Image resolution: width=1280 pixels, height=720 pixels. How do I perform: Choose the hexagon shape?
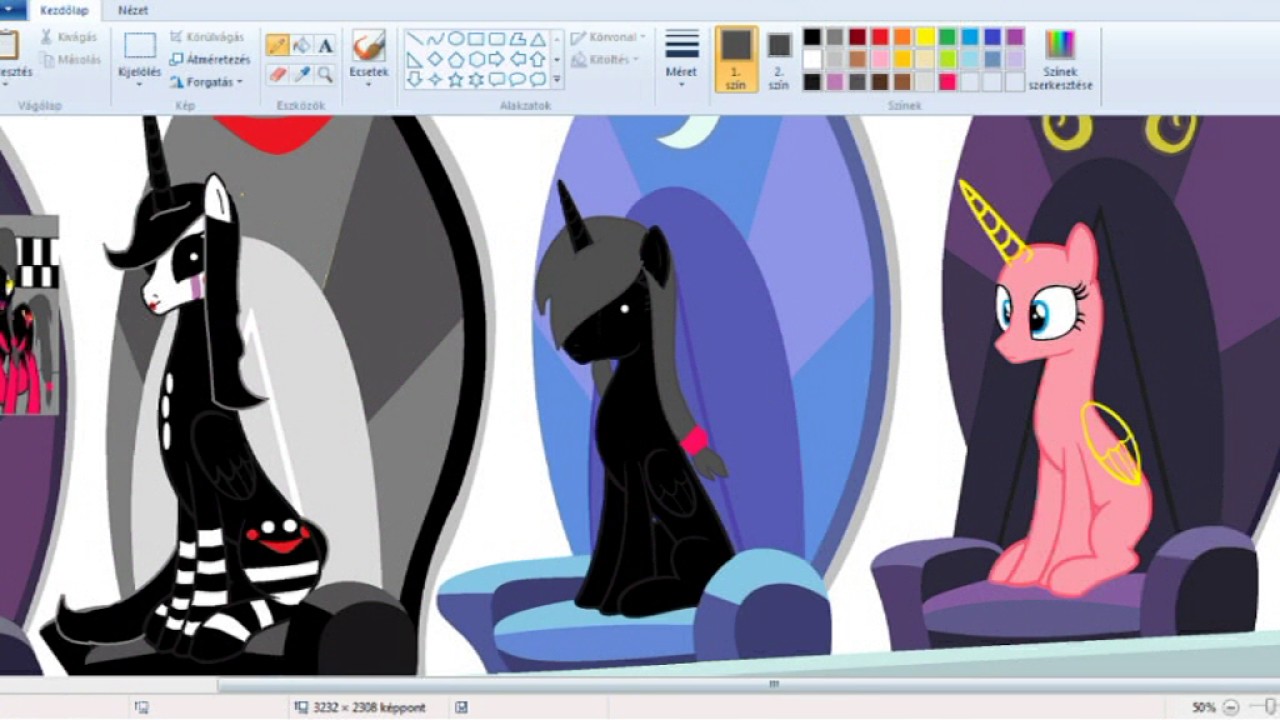tap(476, 59)
